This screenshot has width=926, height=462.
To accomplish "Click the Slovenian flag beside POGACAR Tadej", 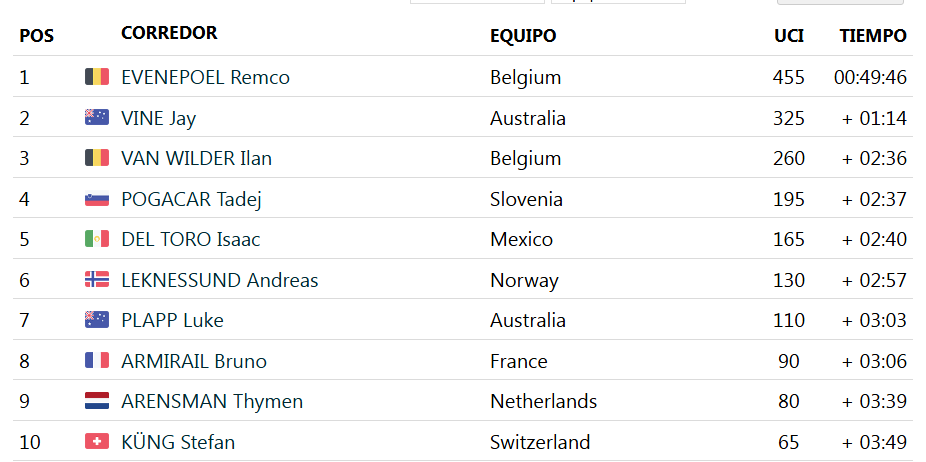I will click(x=97, y=199).
